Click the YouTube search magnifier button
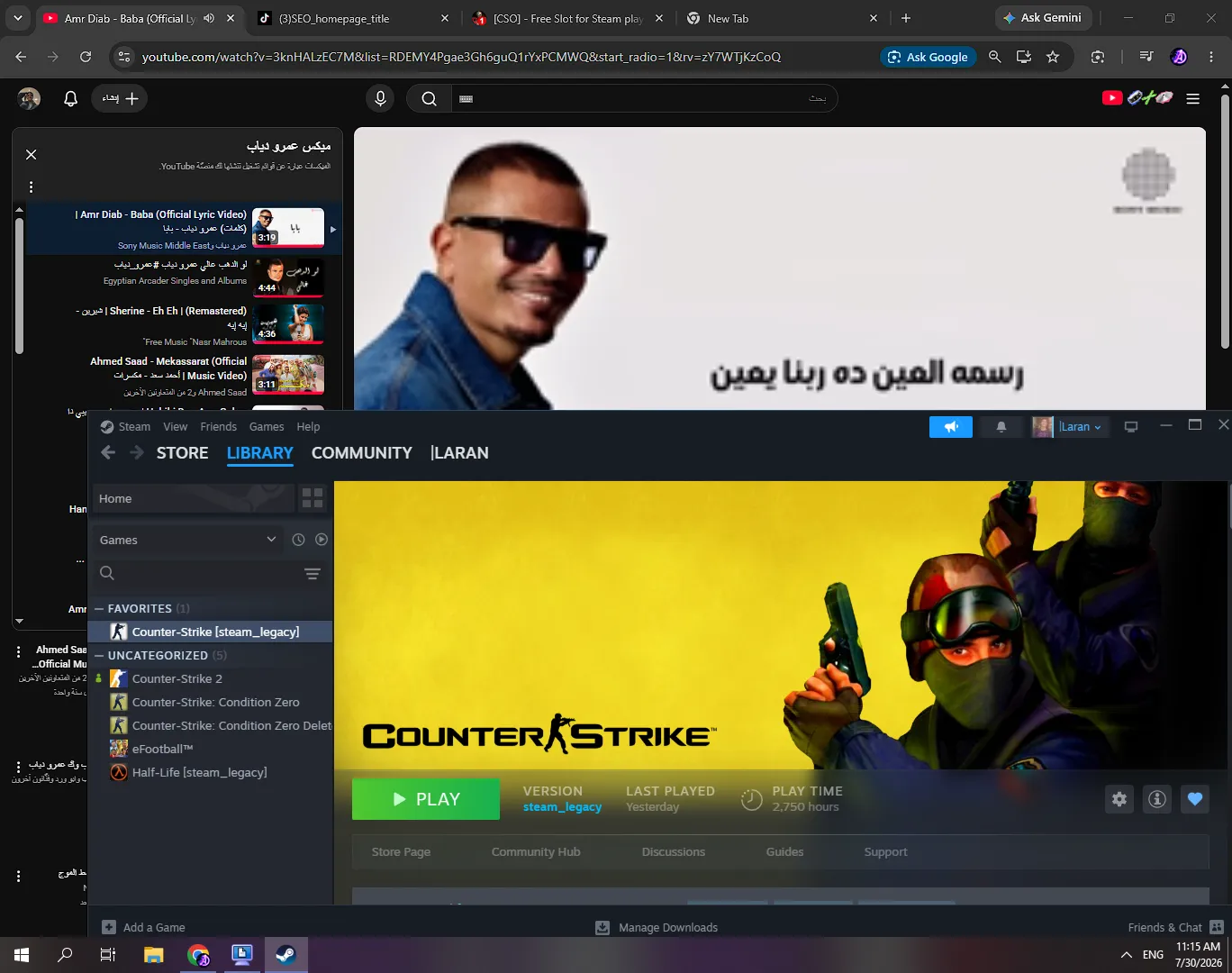The width and height of the screenshot is (1232, 973). tap(430, 98)
